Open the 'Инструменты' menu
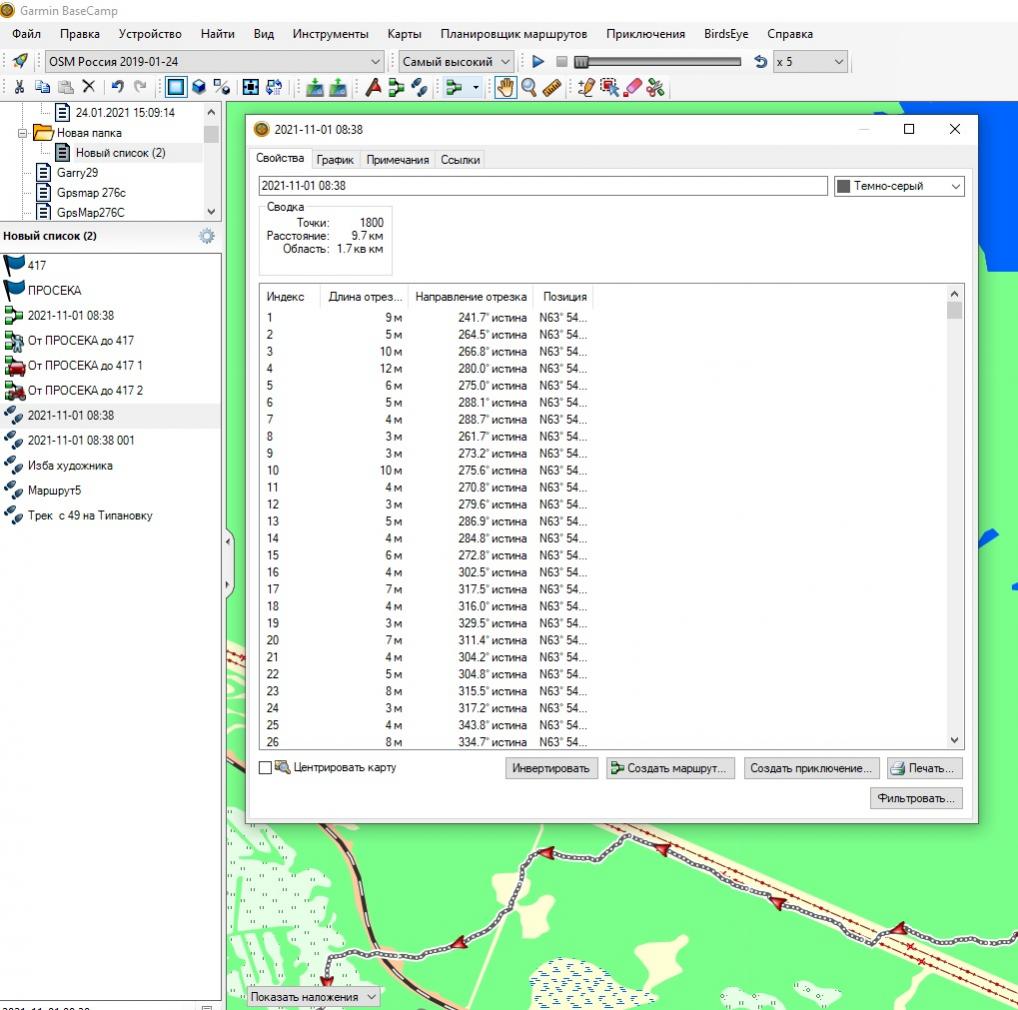 [330, 34]
